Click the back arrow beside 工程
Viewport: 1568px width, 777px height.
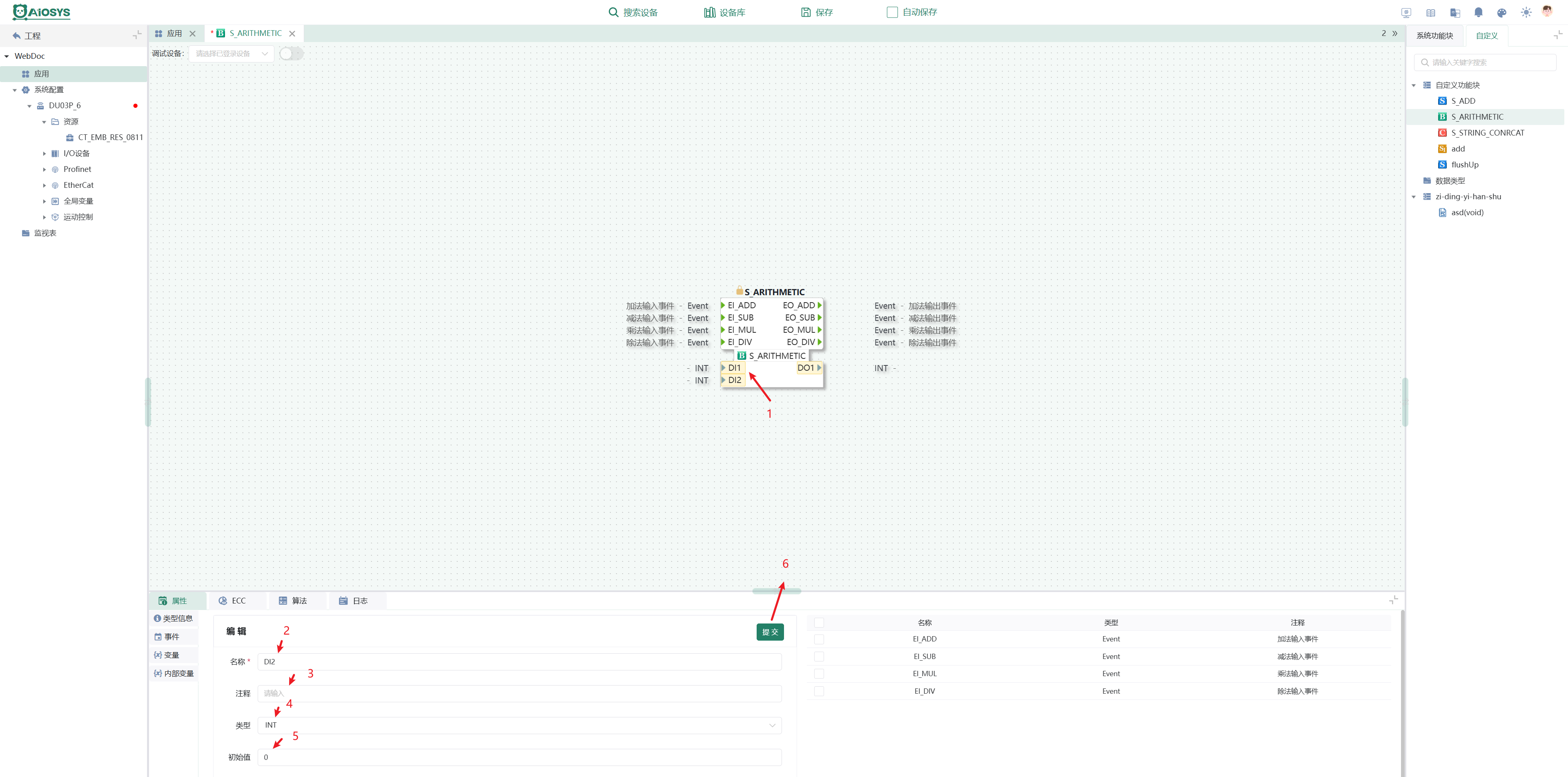coord(16,36)
